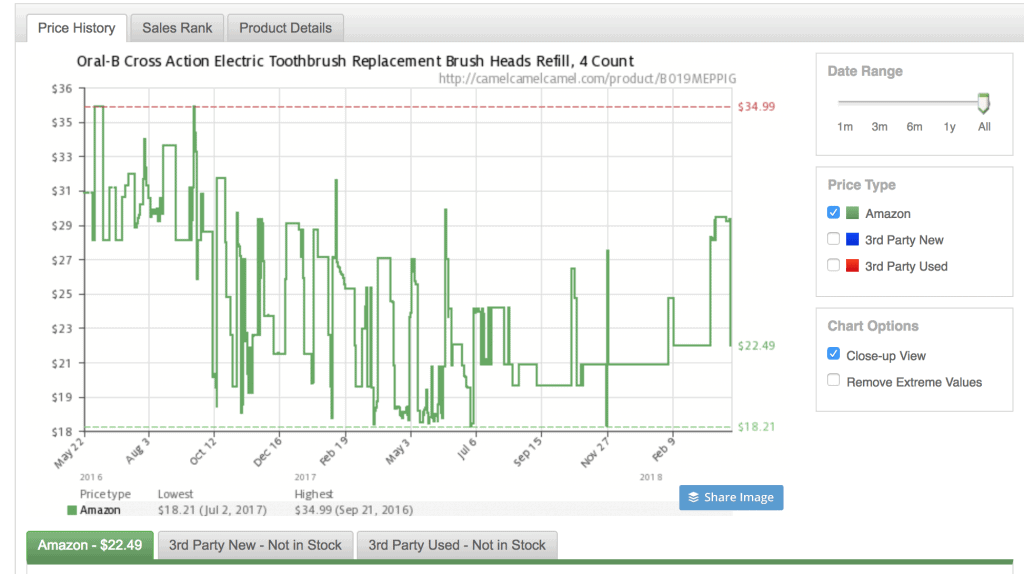Click the date range slider handle
1024x574 pixels.
tap(983, 102)
